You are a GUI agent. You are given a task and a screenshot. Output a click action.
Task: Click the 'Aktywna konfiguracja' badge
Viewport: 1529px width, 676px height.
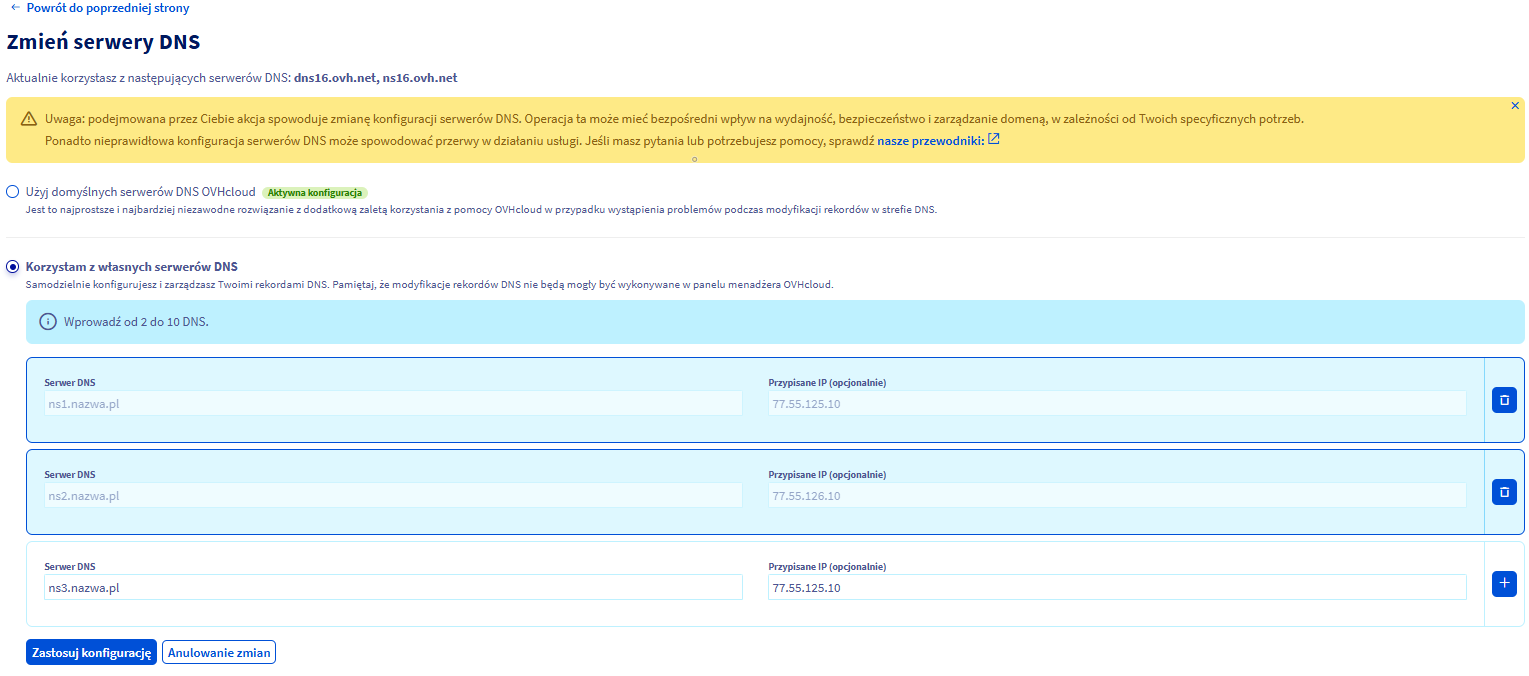coord(314,192)
